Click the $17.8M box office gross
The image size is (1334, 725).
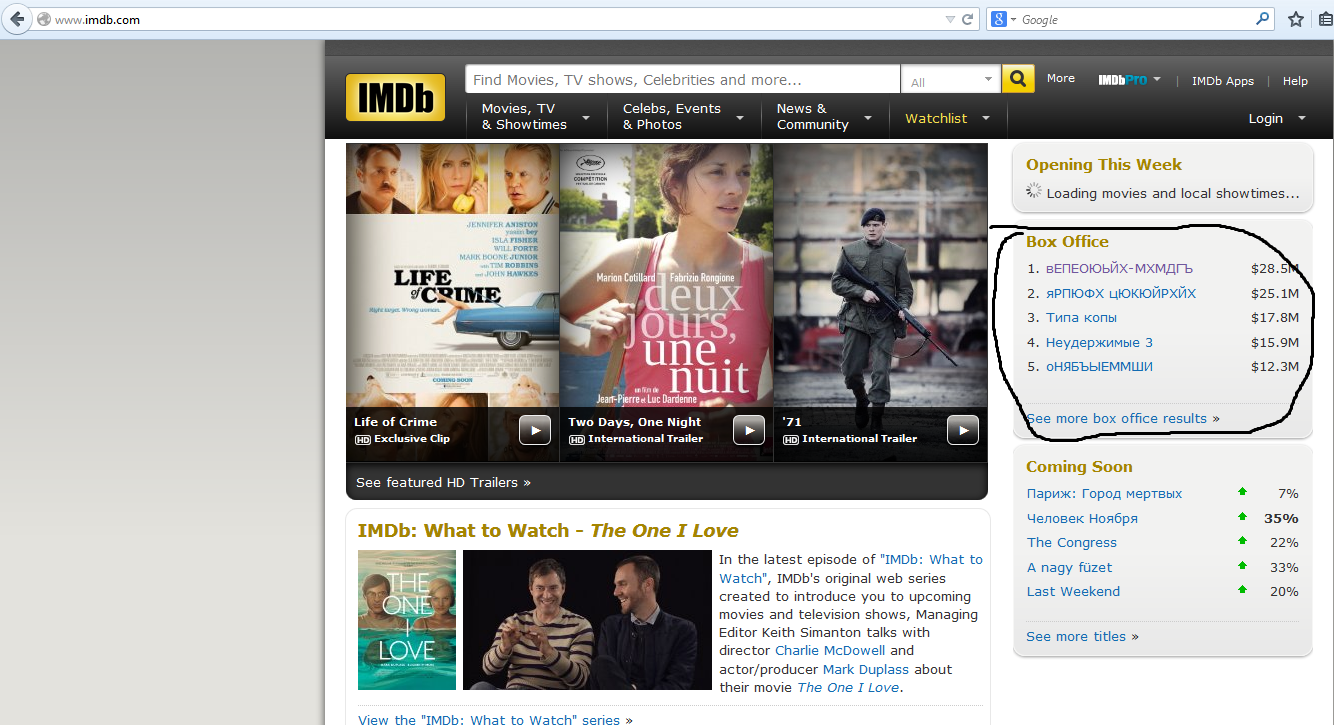click(1275, 318)
